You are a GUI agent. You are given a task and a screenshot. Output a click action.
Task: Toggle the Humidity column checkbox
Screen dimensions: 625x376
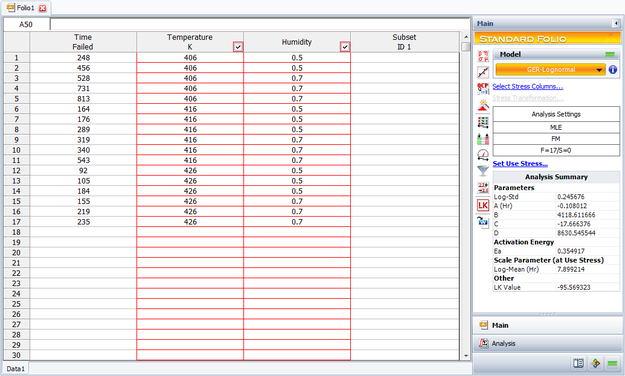point(345,47)
